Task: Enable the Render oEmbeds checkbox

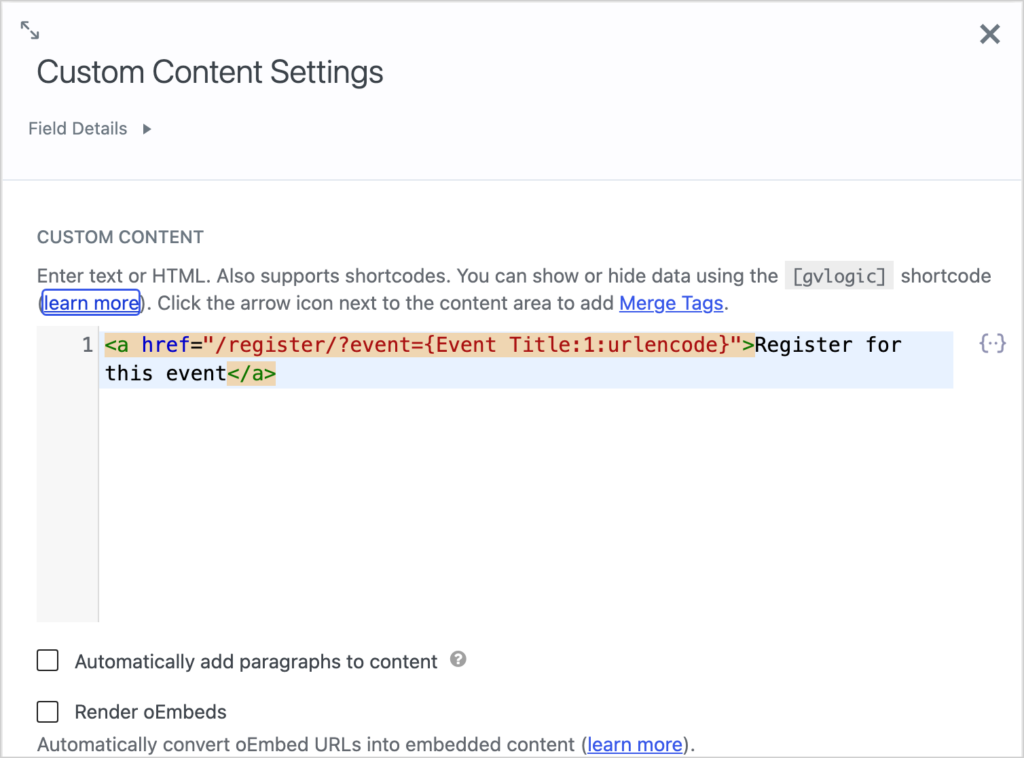Action: point(48,712)
